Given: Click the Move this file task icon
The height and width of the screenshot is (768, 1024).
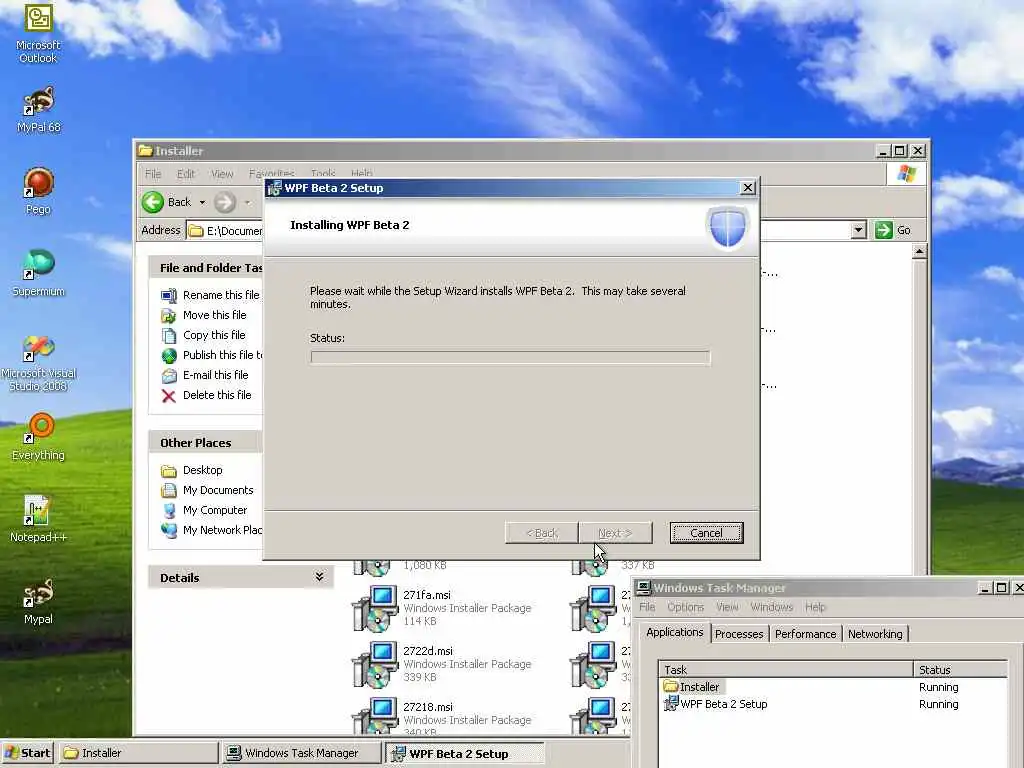Looking at the screenshot, I should 168,315.
